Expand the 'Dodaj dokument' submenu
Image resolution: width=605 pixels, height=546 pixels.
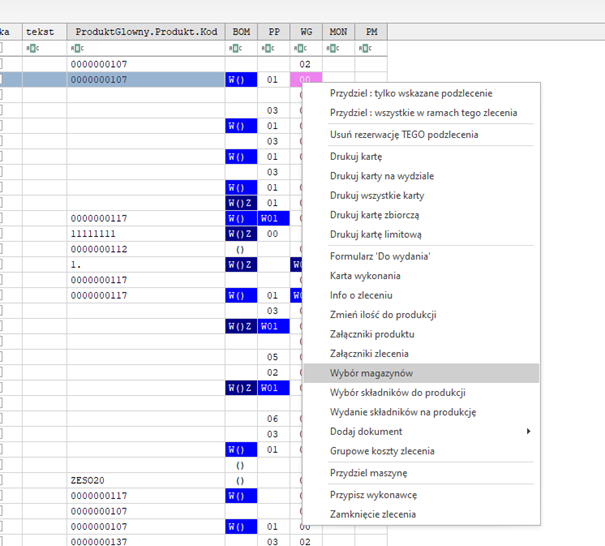421,431
